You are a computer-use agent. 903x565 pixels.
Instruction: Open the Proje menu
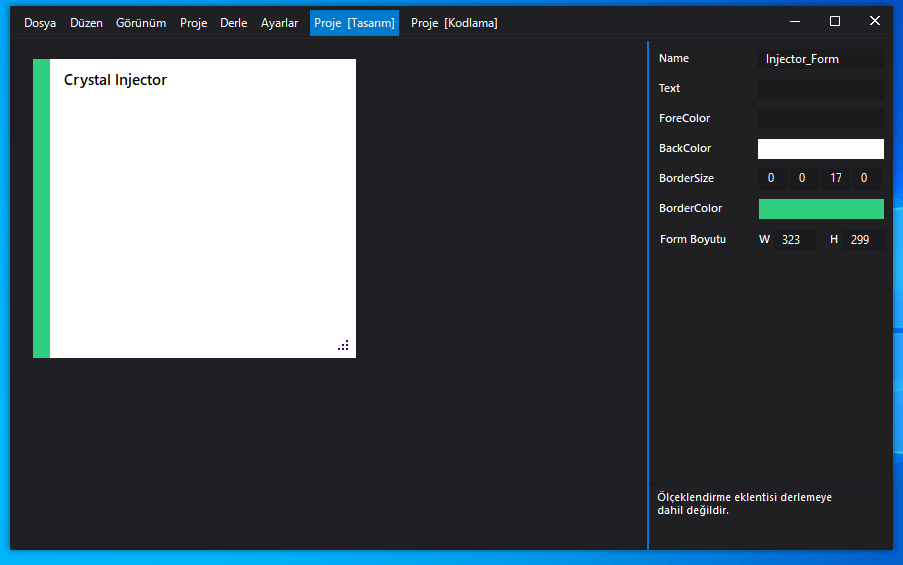tap(194, 23)
